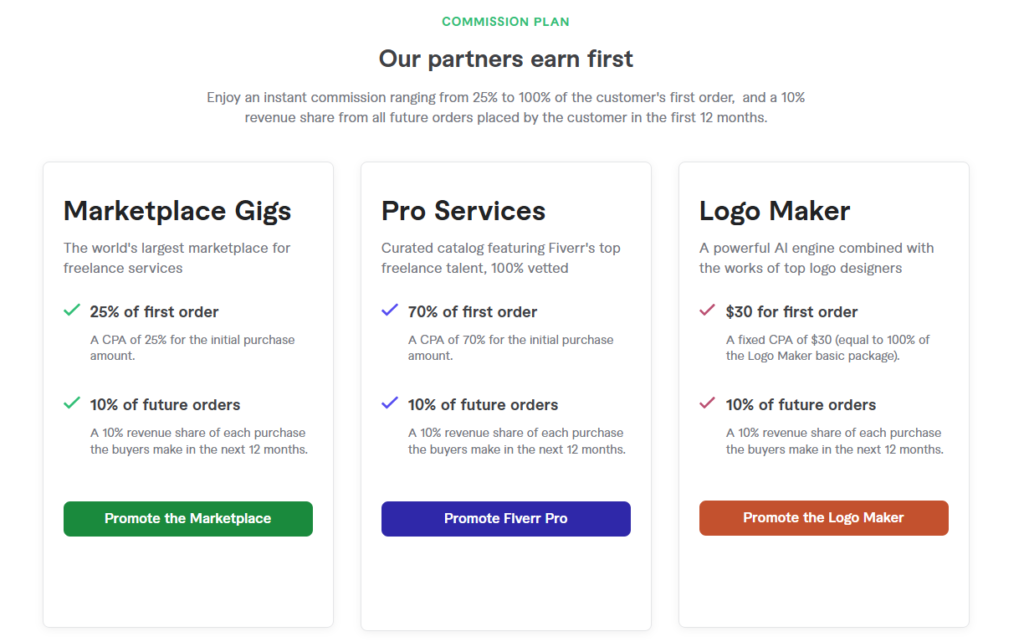Click red checkmark beside Logo Maker 10% future orders
Viewport: 1024px width, 642px height.
pos(707,403)
